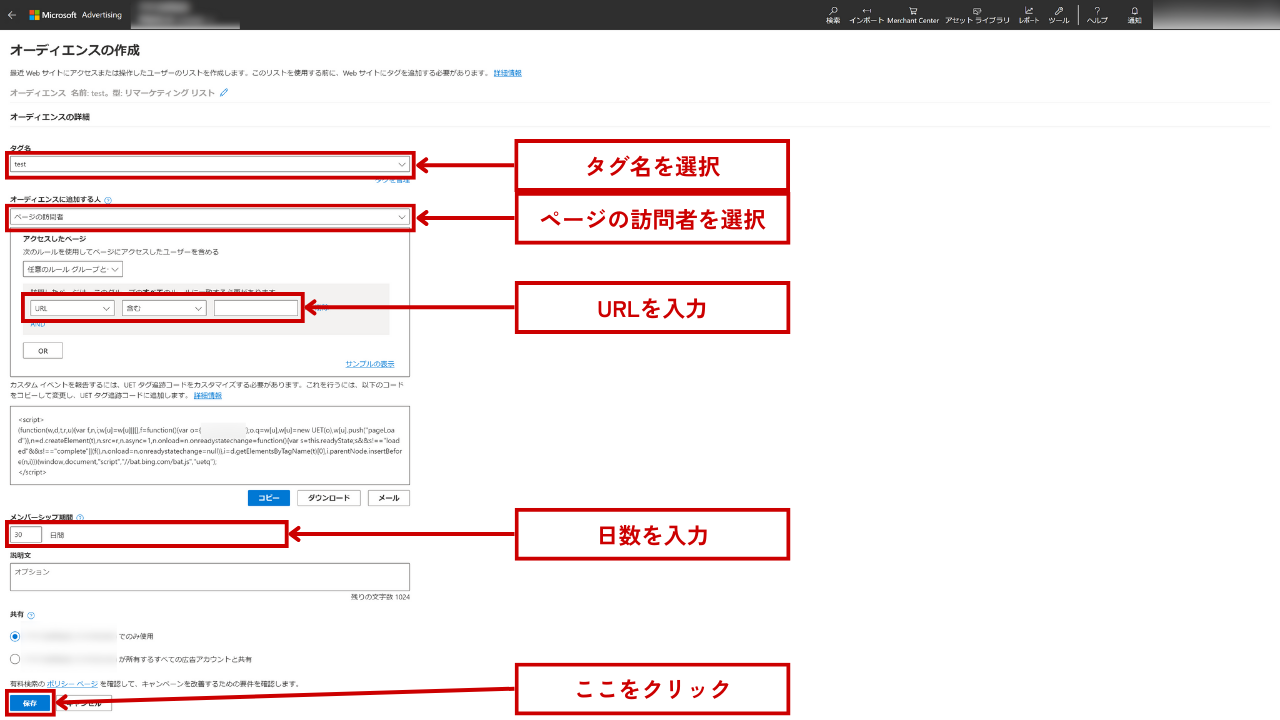The width and height of the screenshot is (1280, 720).
Task: Edit audience name with the pencil icon
Action: coord(224,92)
